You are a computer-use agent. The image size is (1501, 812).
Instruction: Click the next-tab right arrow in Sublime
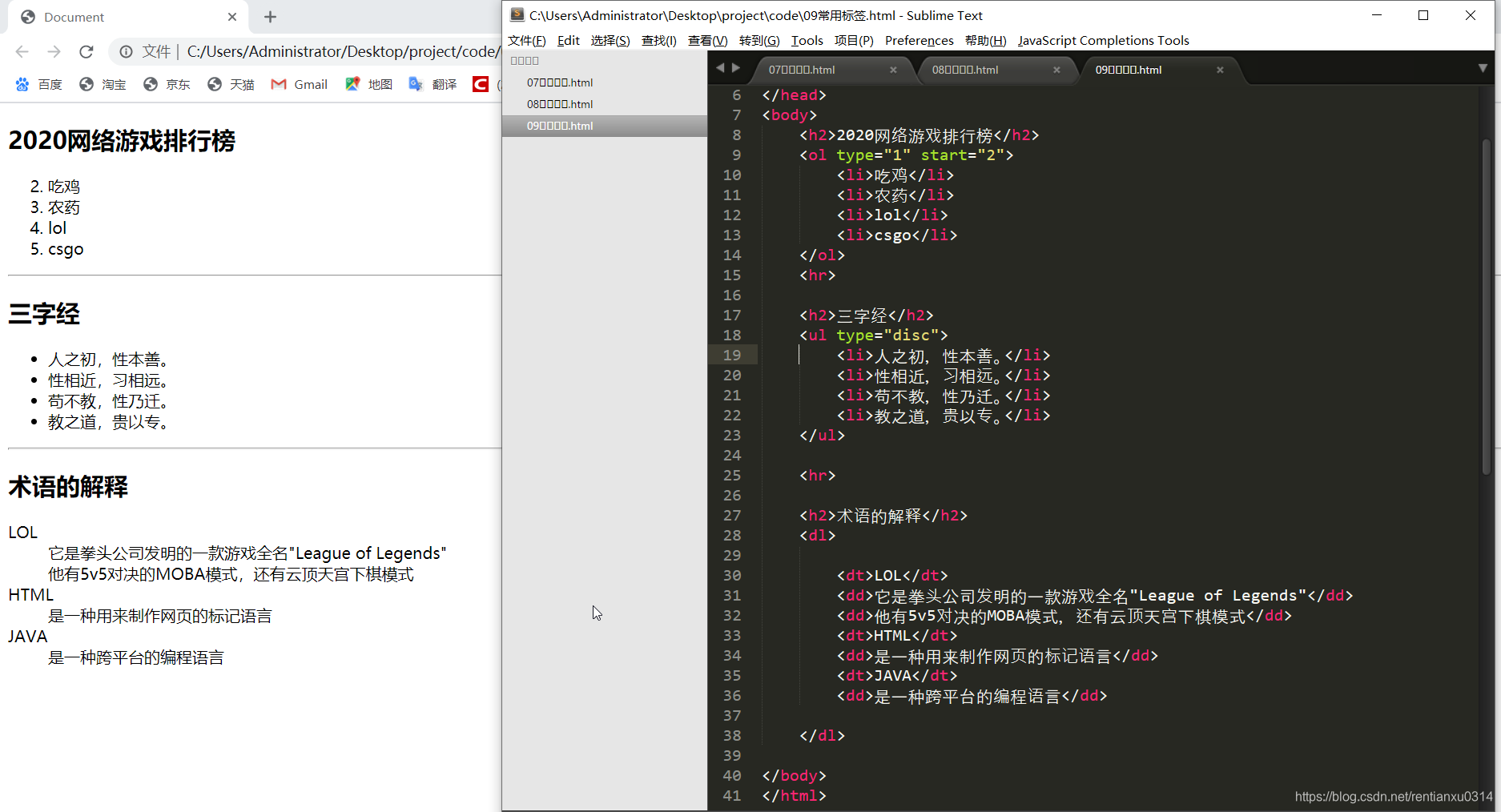coord(736,68)
